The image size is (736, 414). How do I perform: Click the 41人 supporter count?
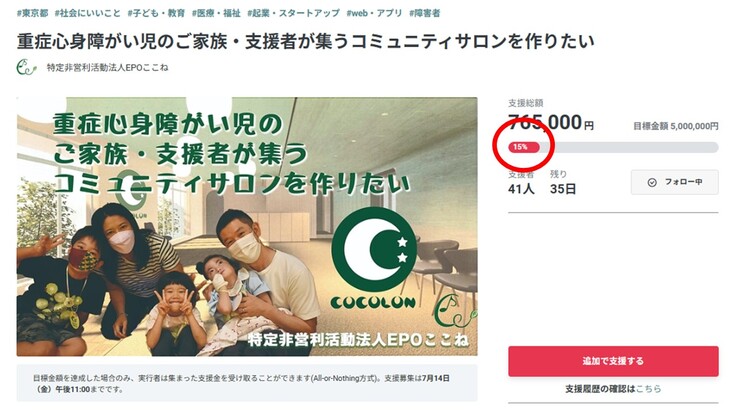click(x=521, y=188)
